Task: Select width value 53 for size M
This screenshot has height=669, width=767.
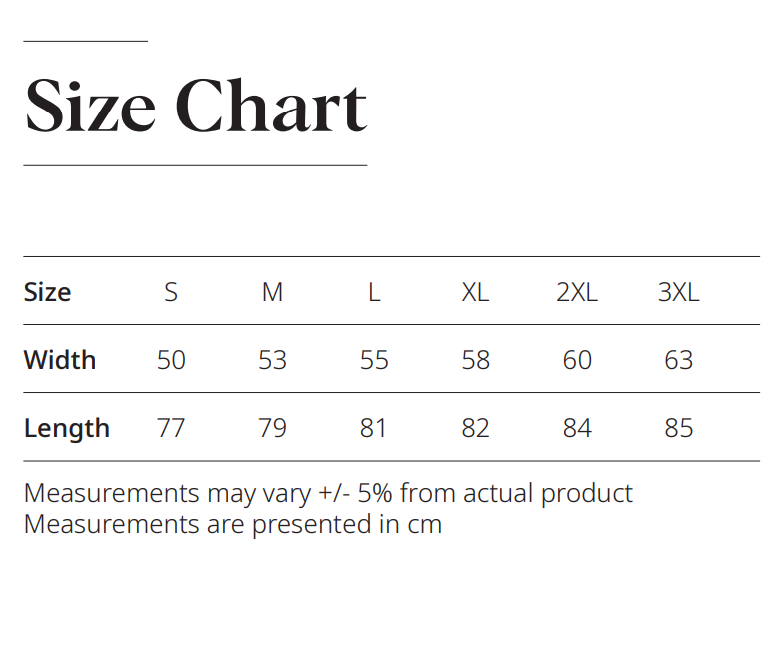Action: point(272,360)
